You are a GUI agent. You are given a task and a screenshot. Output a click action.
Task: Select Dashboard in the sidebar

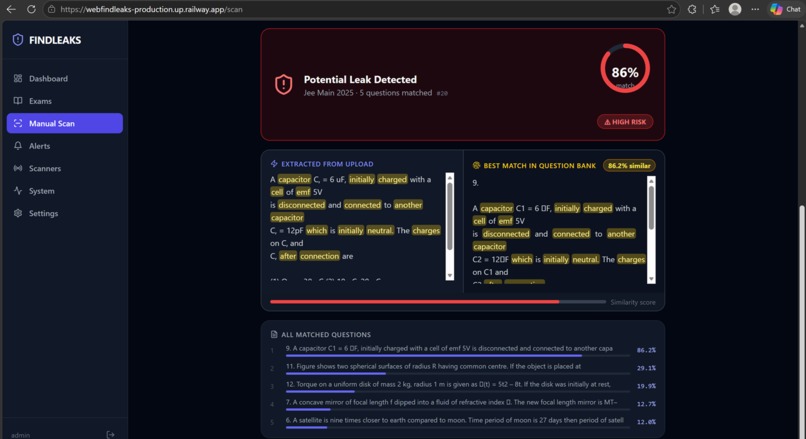pos(65,79)
